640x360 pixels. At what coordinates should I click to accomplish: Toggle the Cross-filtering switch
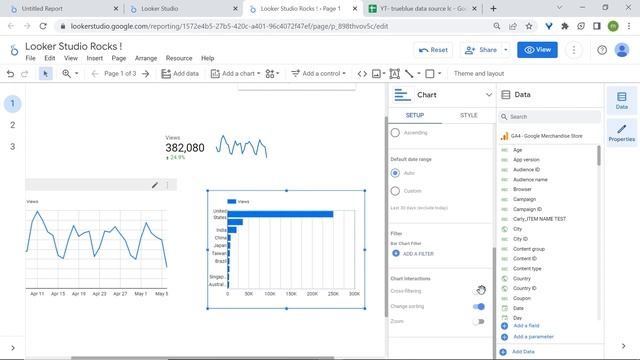point(479,291)
